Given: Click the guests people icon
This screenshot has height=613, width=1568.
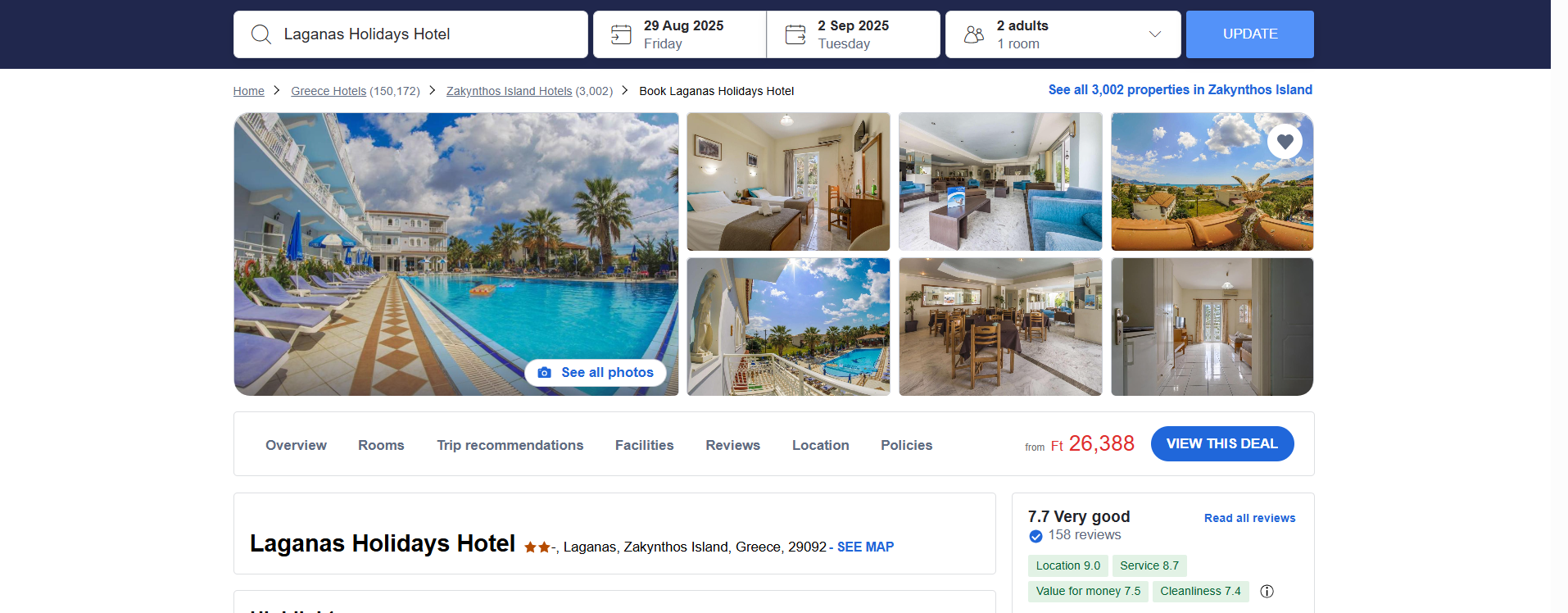Looking at the screenshot, I should point(974,34).
